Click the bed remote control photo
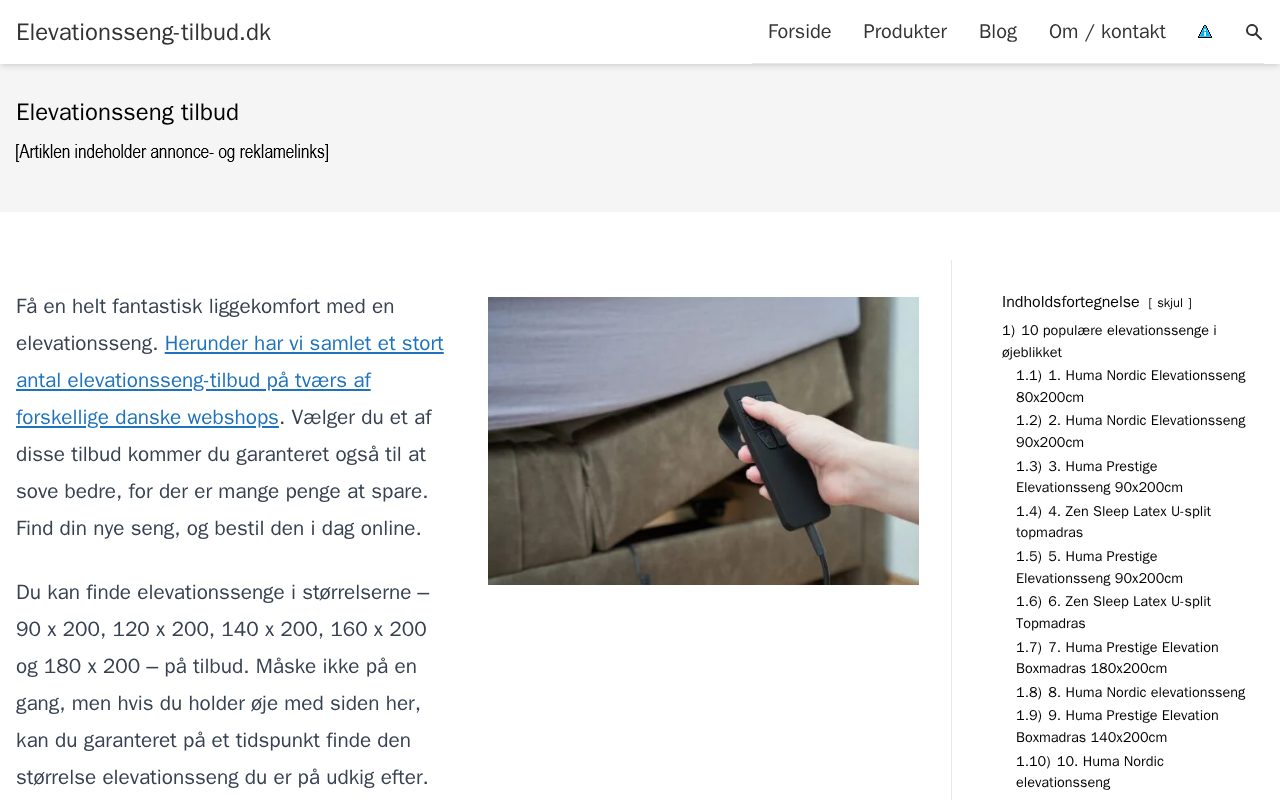This screenshot has width=1280, height=800. [703, 441]
